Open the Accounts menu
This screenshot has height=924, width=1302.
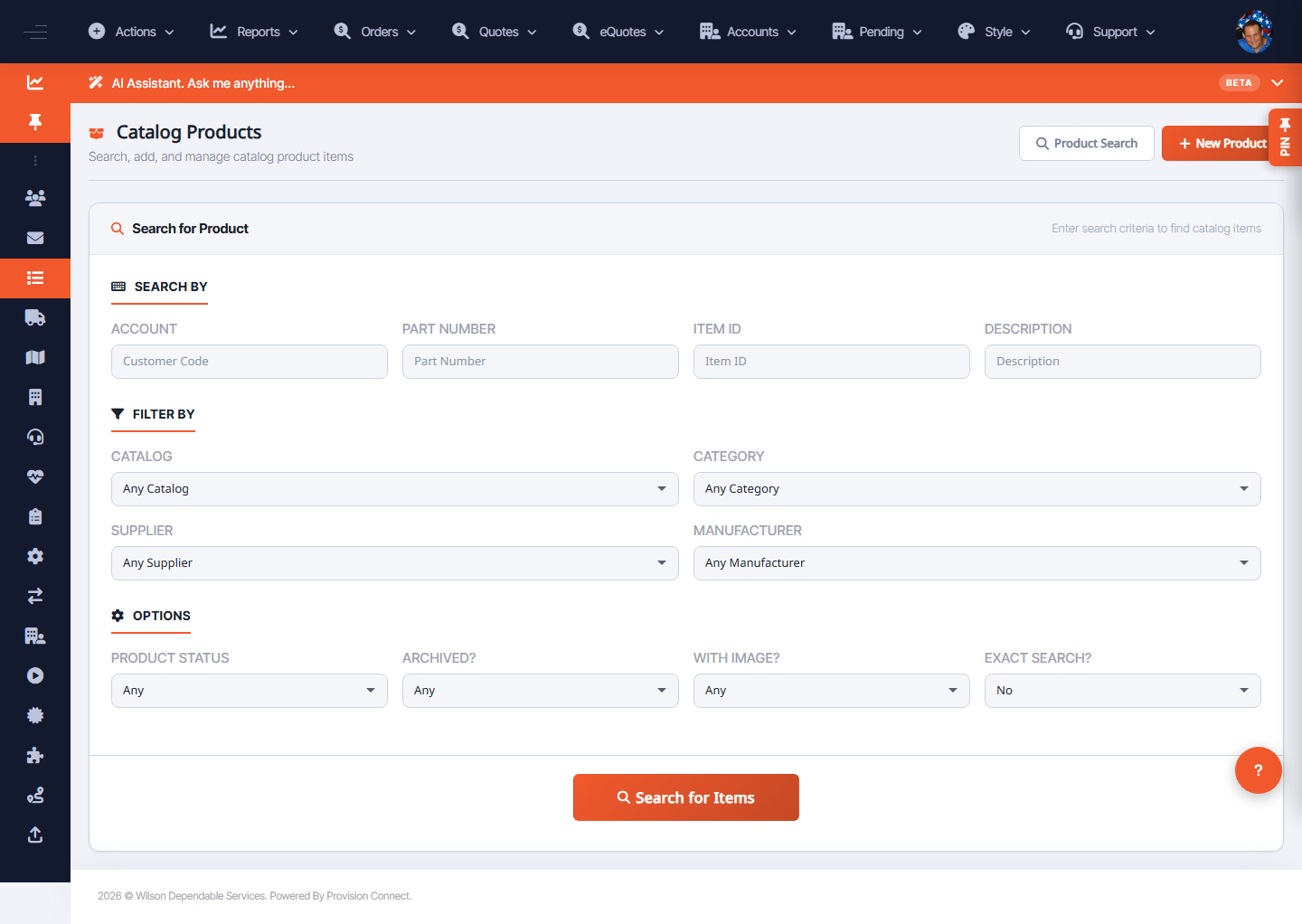pyautogui.click(x=749, y=32)
